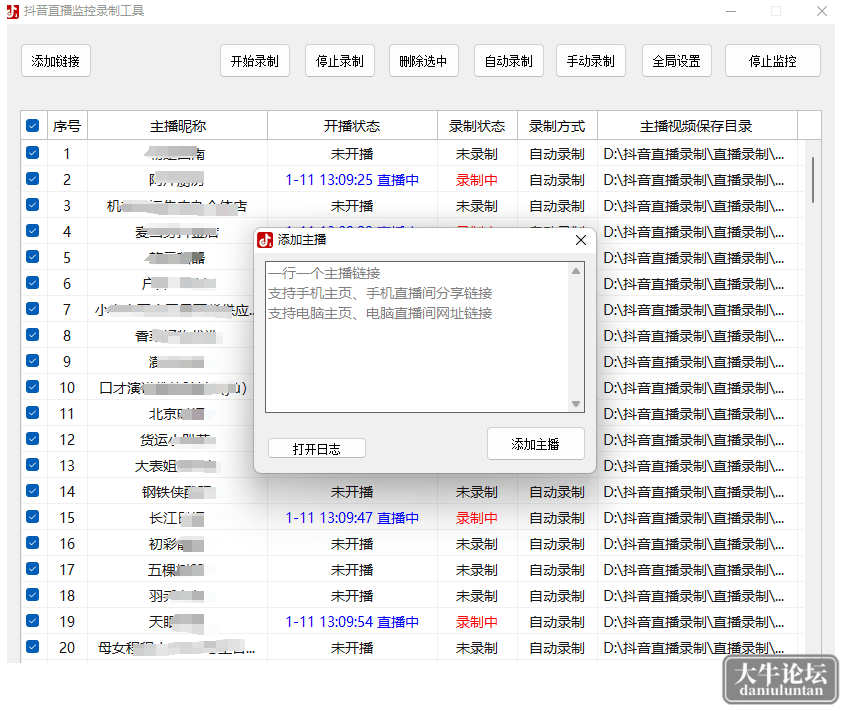Viewport: 846px width, 711px height.
Task: Confirm with the 添加主播 dialog button
Action: click(x=536, y=444)
